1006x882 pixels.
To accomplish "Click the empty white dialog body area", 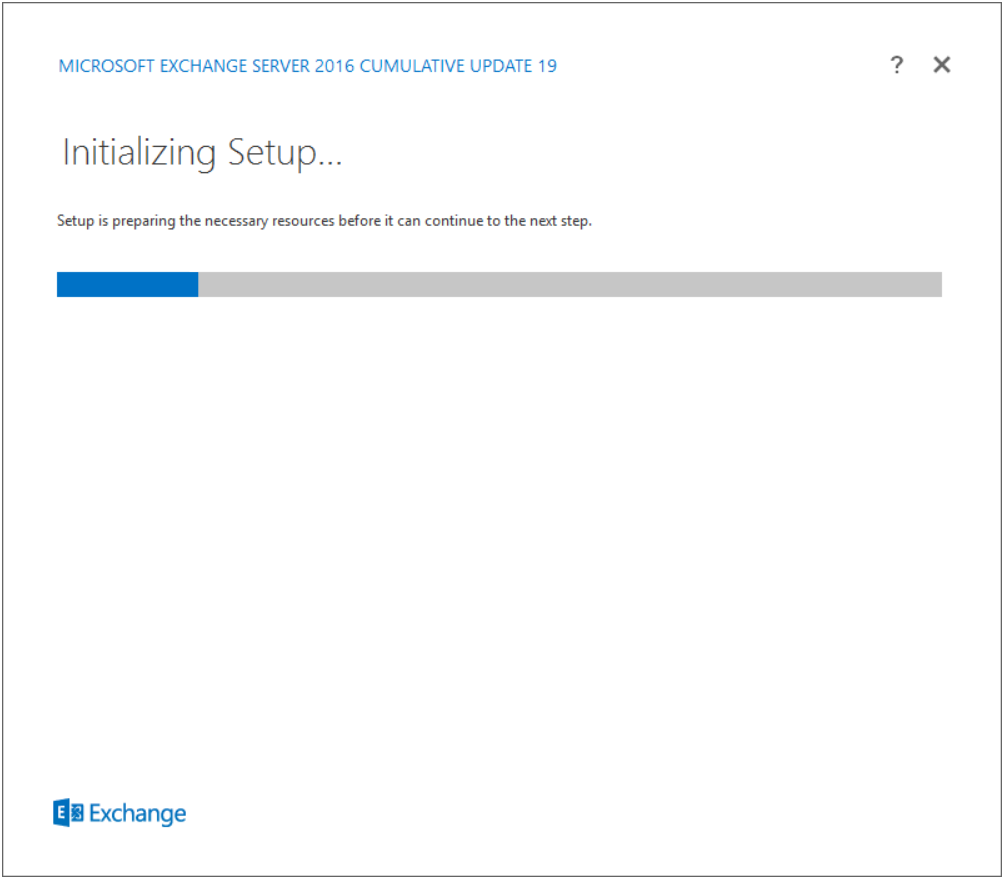I will pos(500,520).
